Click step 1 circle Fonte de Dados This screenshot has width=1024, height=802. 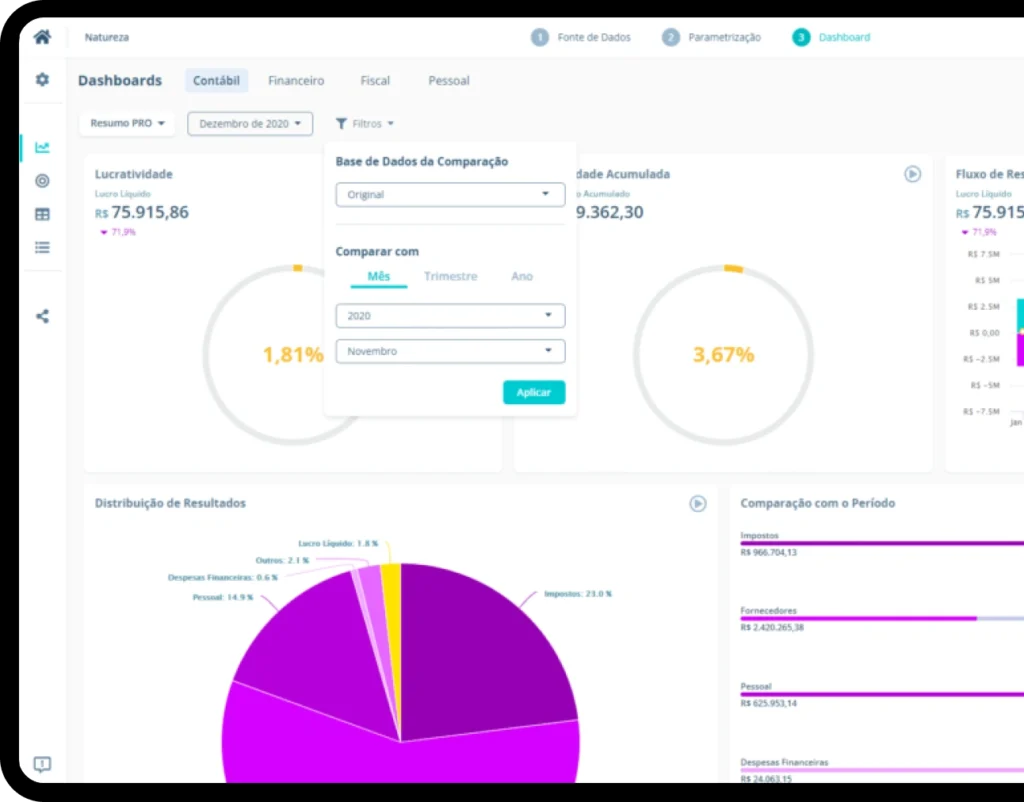(x=539, y=37)
